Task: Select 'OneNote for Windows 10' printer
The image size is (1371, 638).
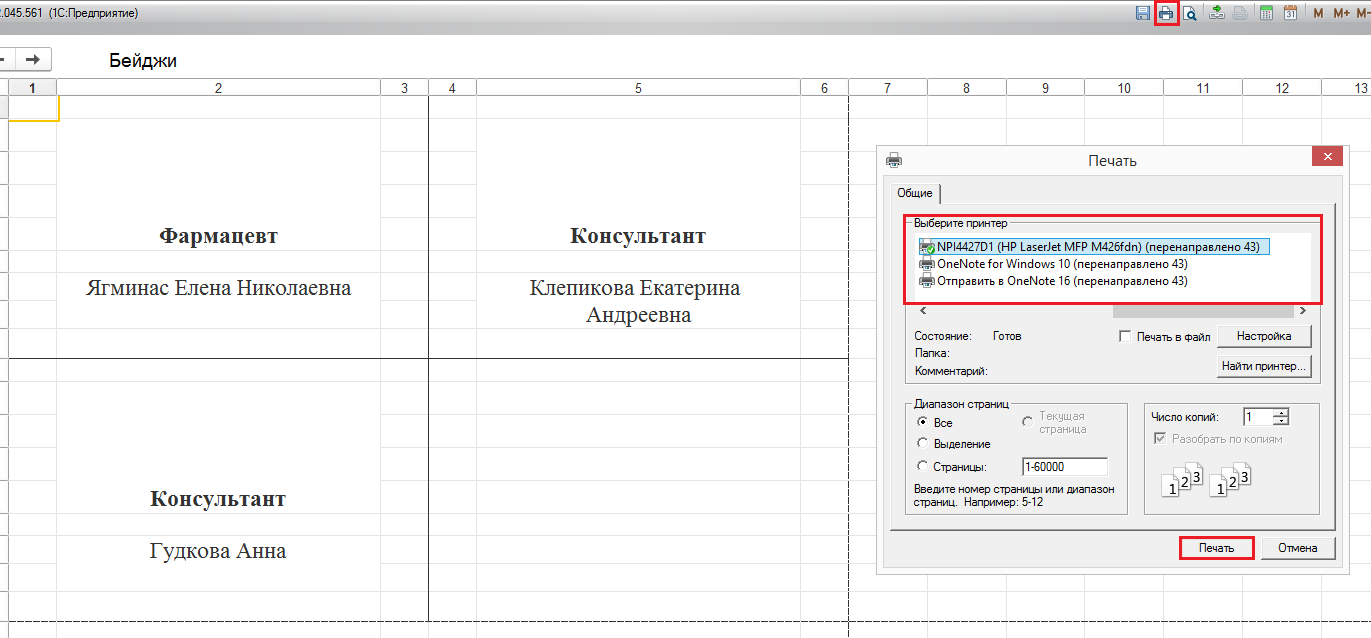Action: 1060,264
